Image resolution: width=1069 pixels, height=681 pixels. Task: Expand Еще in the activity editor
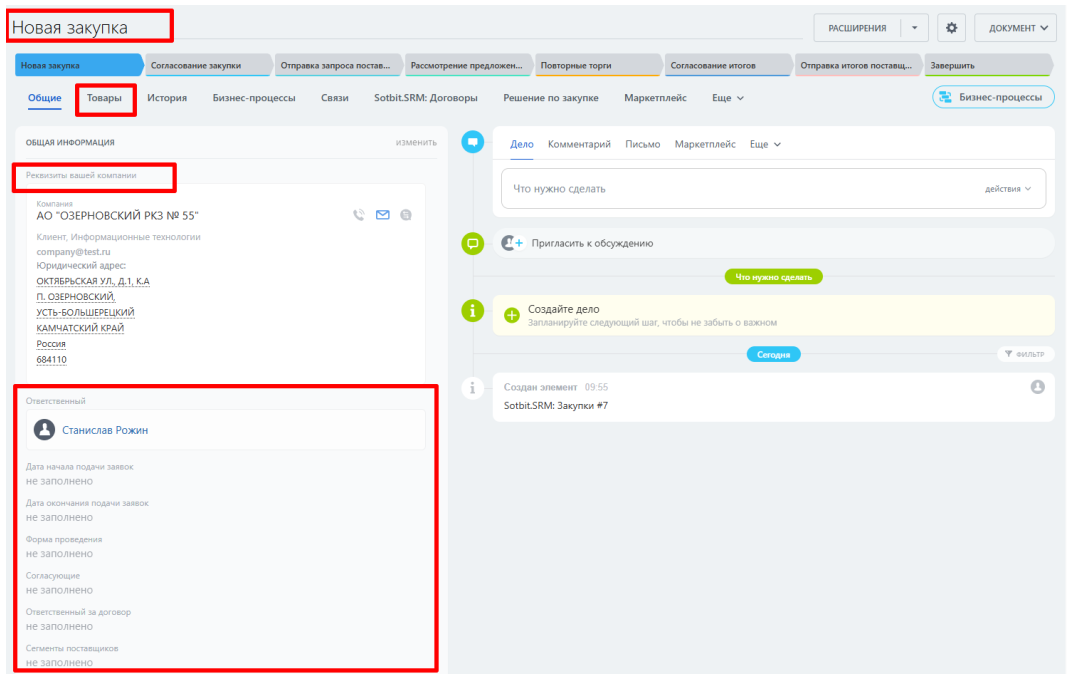(x=765, y=145)
